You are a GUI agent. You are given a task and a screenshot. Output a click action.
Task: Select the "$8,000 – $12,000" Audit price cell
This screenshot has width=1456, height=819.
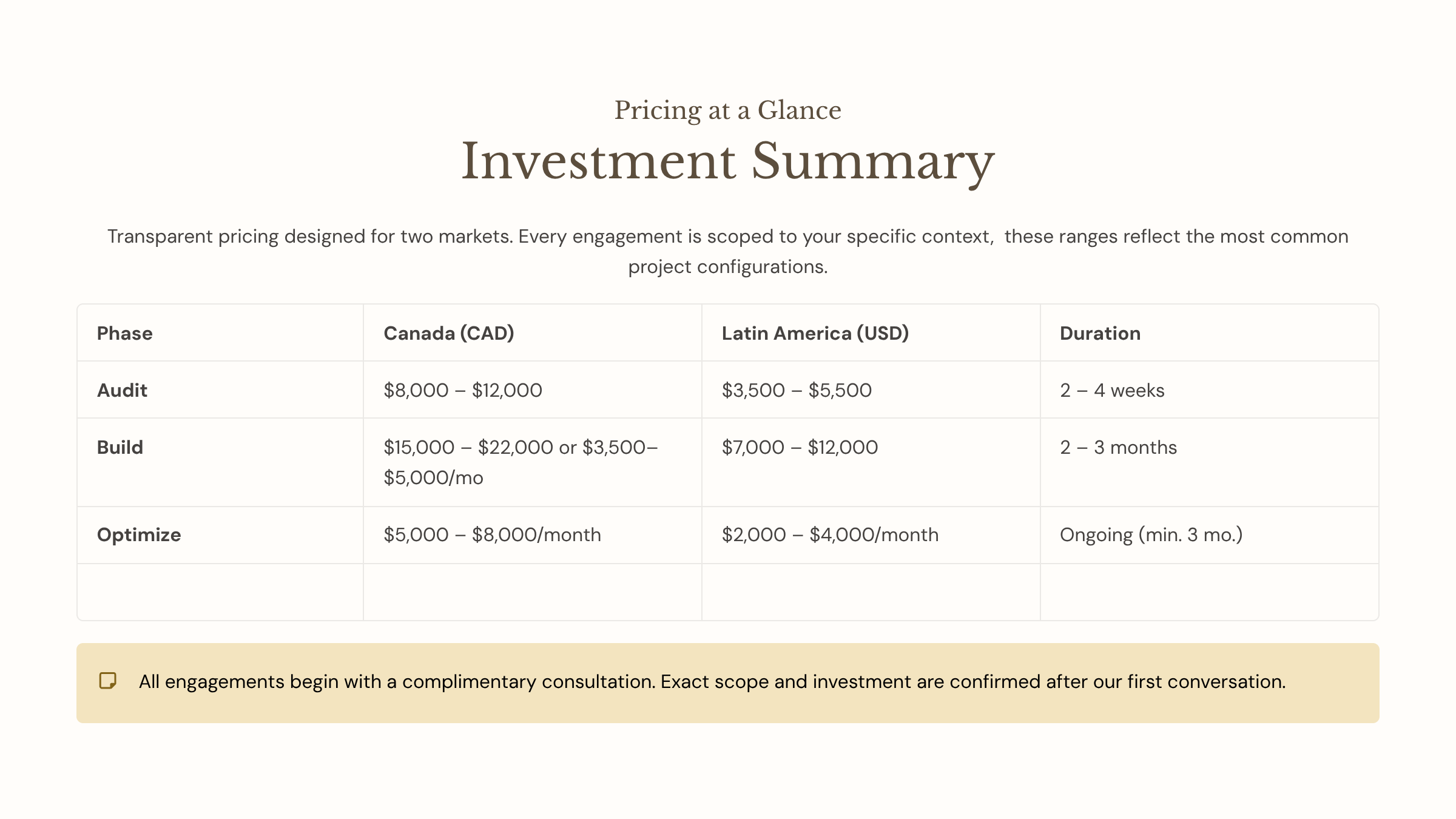pyautogui.click(x=463, y=390)
